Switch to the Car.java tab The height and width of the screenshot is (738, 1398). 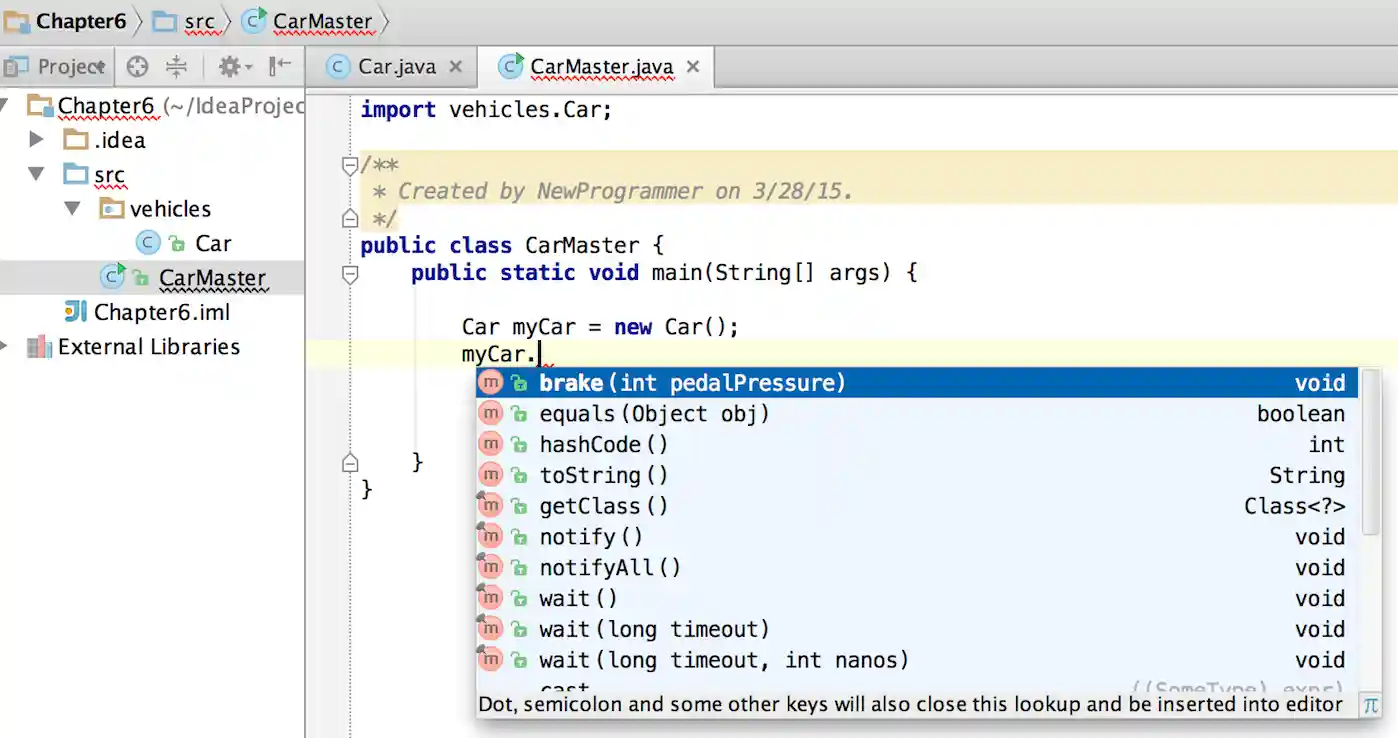(396, 67)
